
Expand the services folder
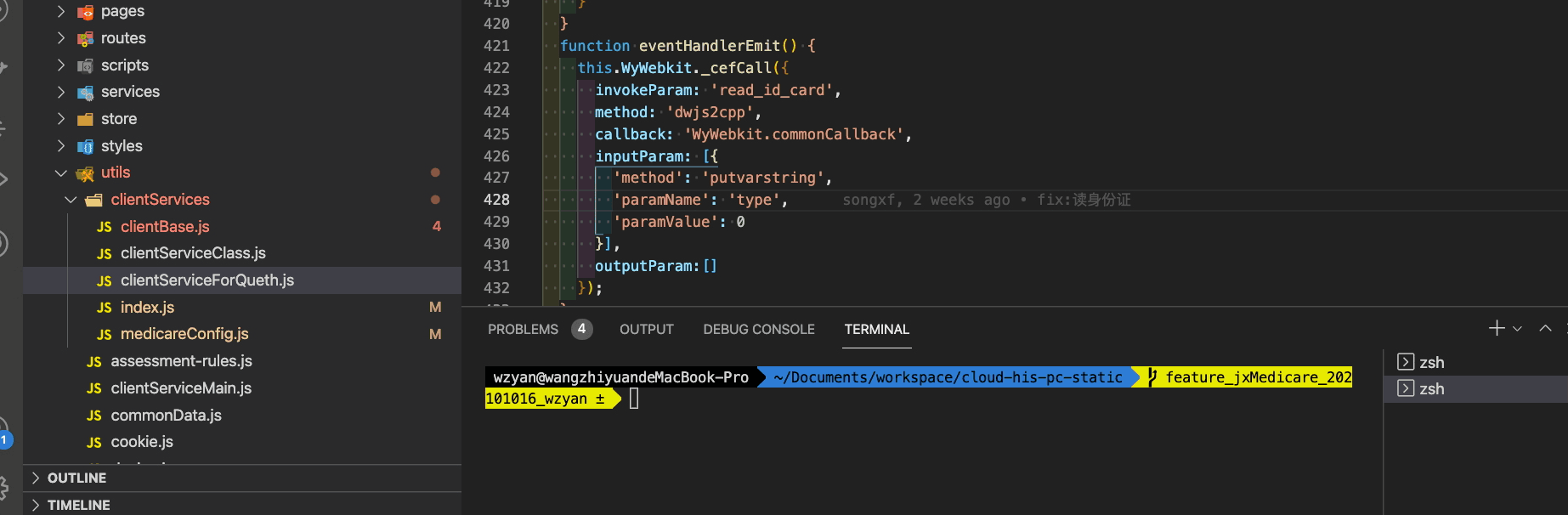[61, 92]
